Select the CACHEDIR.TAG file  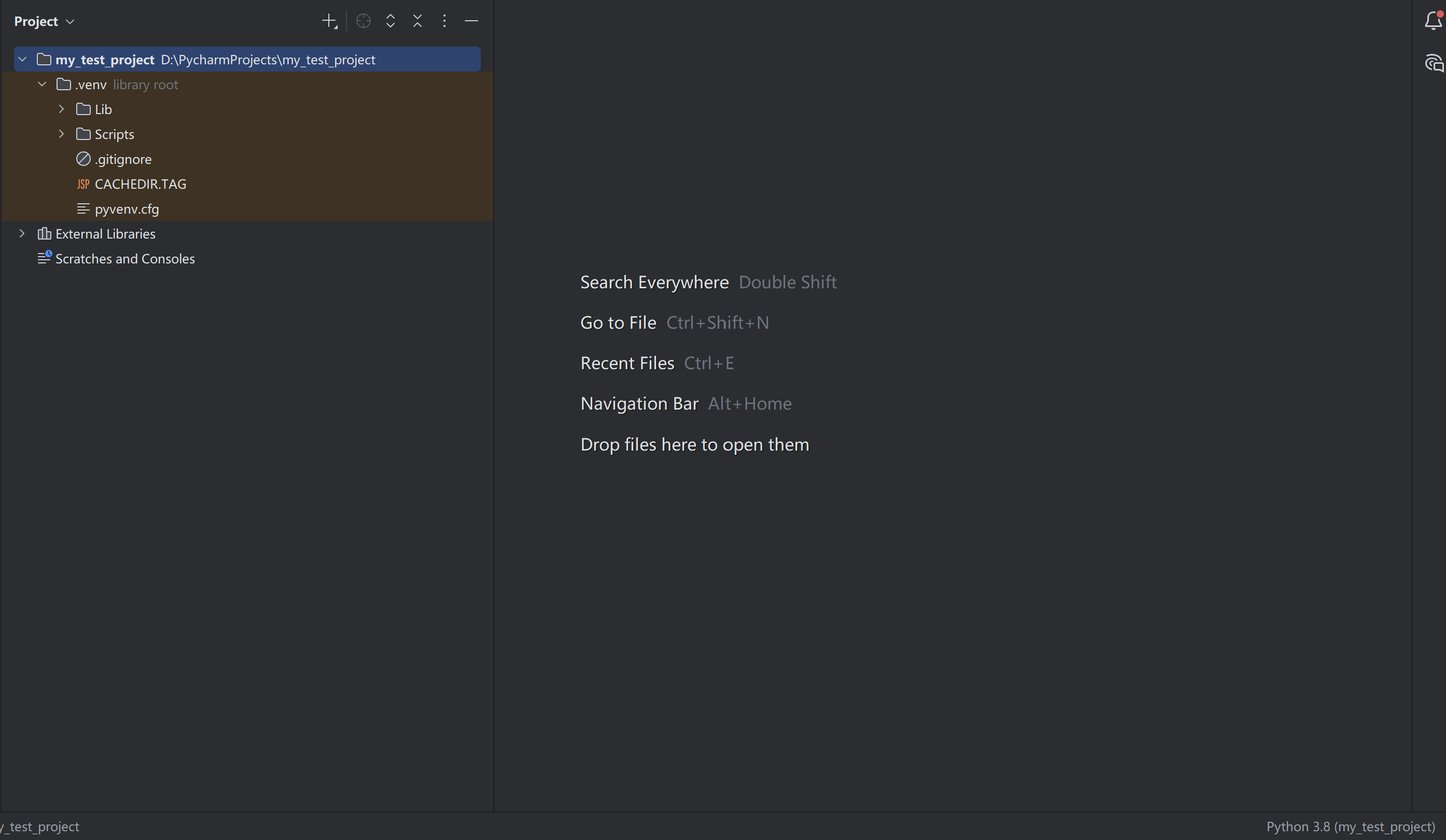coord(140,184)
